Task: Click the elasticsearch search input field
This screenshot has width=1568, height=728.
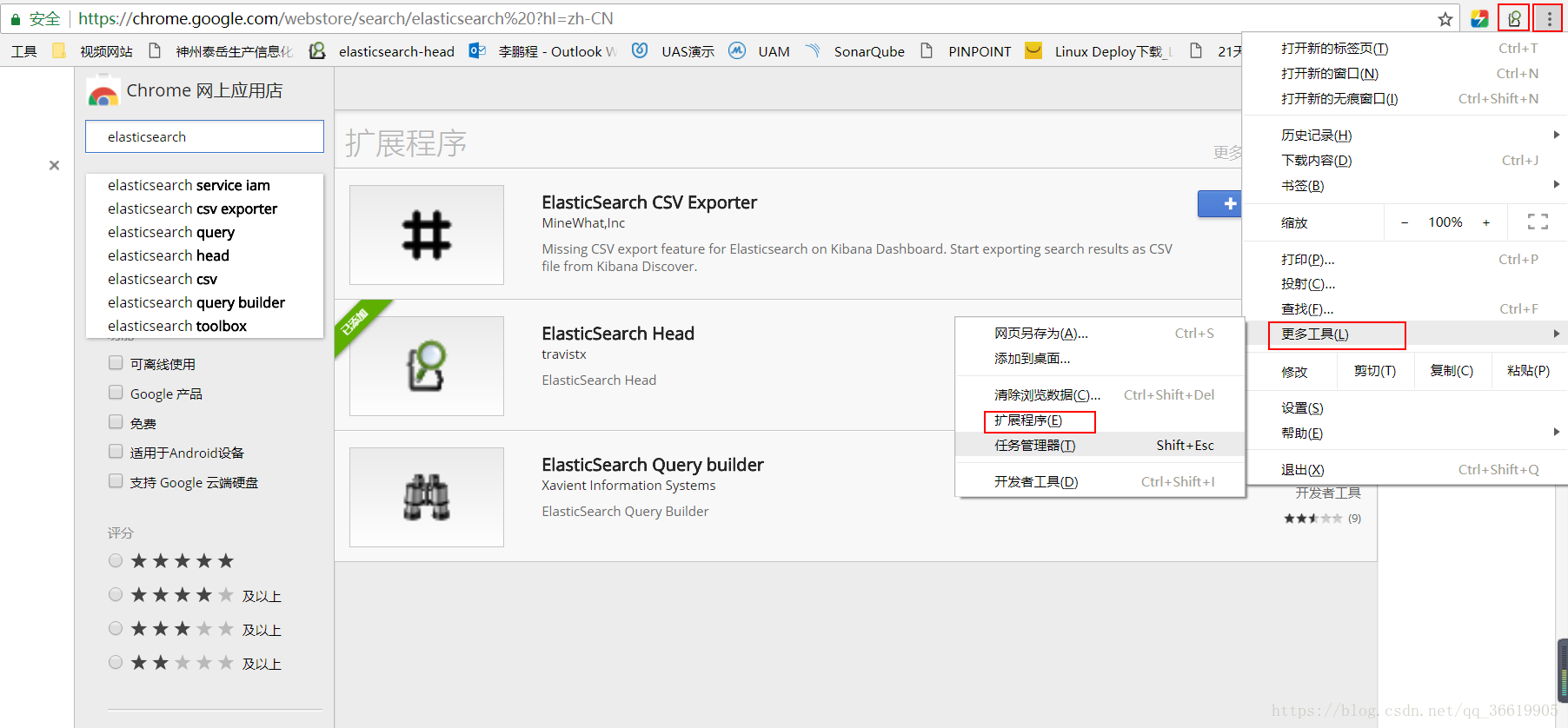Action: [x=204, y=136]
